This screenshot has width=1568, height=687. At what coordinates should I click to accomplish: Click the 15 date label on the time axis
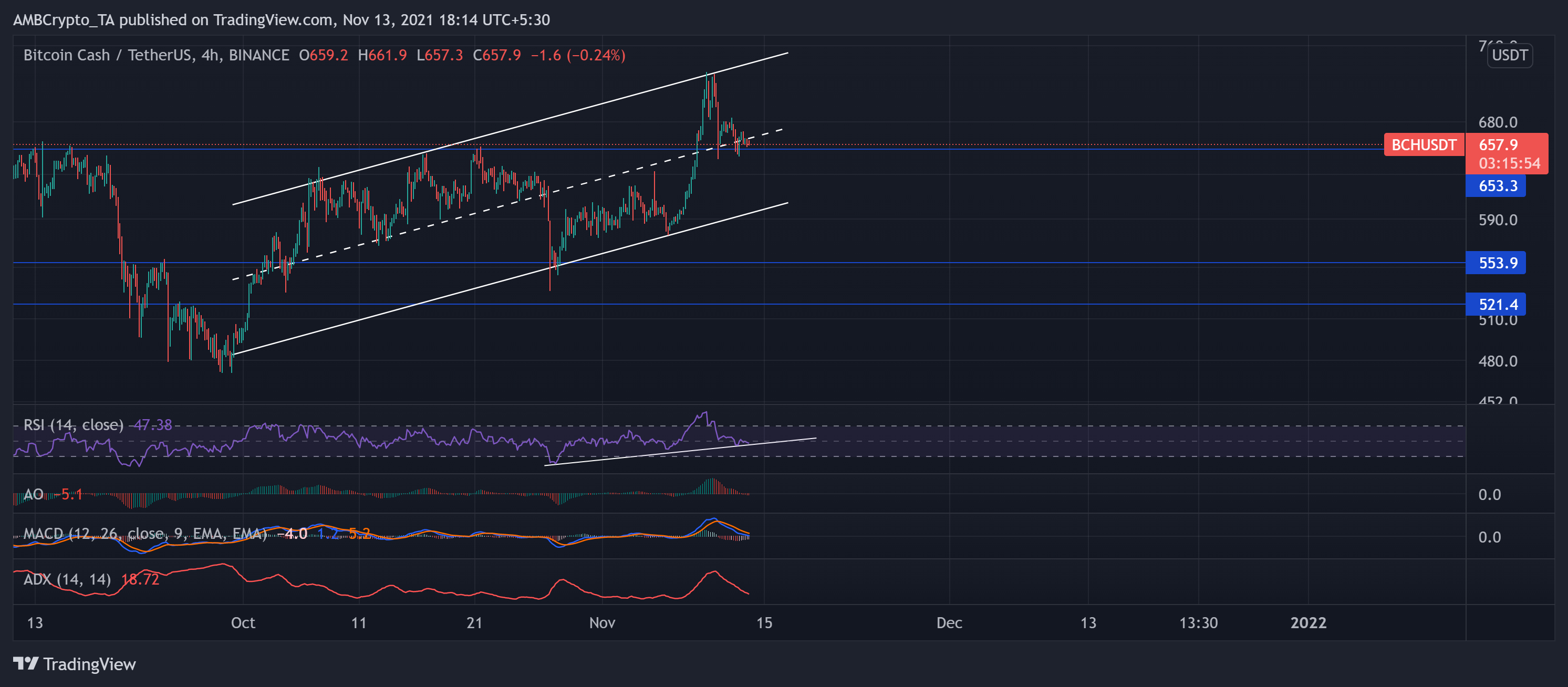coord(764,622)
